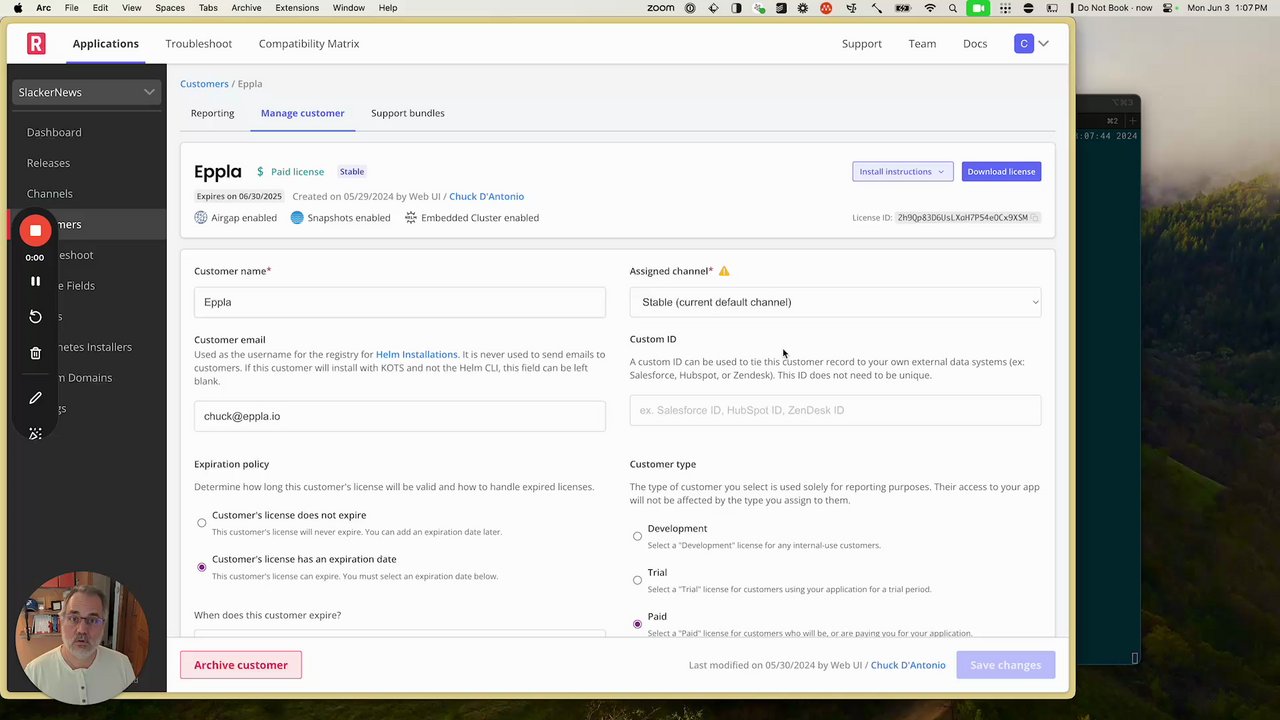
Task: Open the Helm Installations link
Action: (x=416, y=354)
